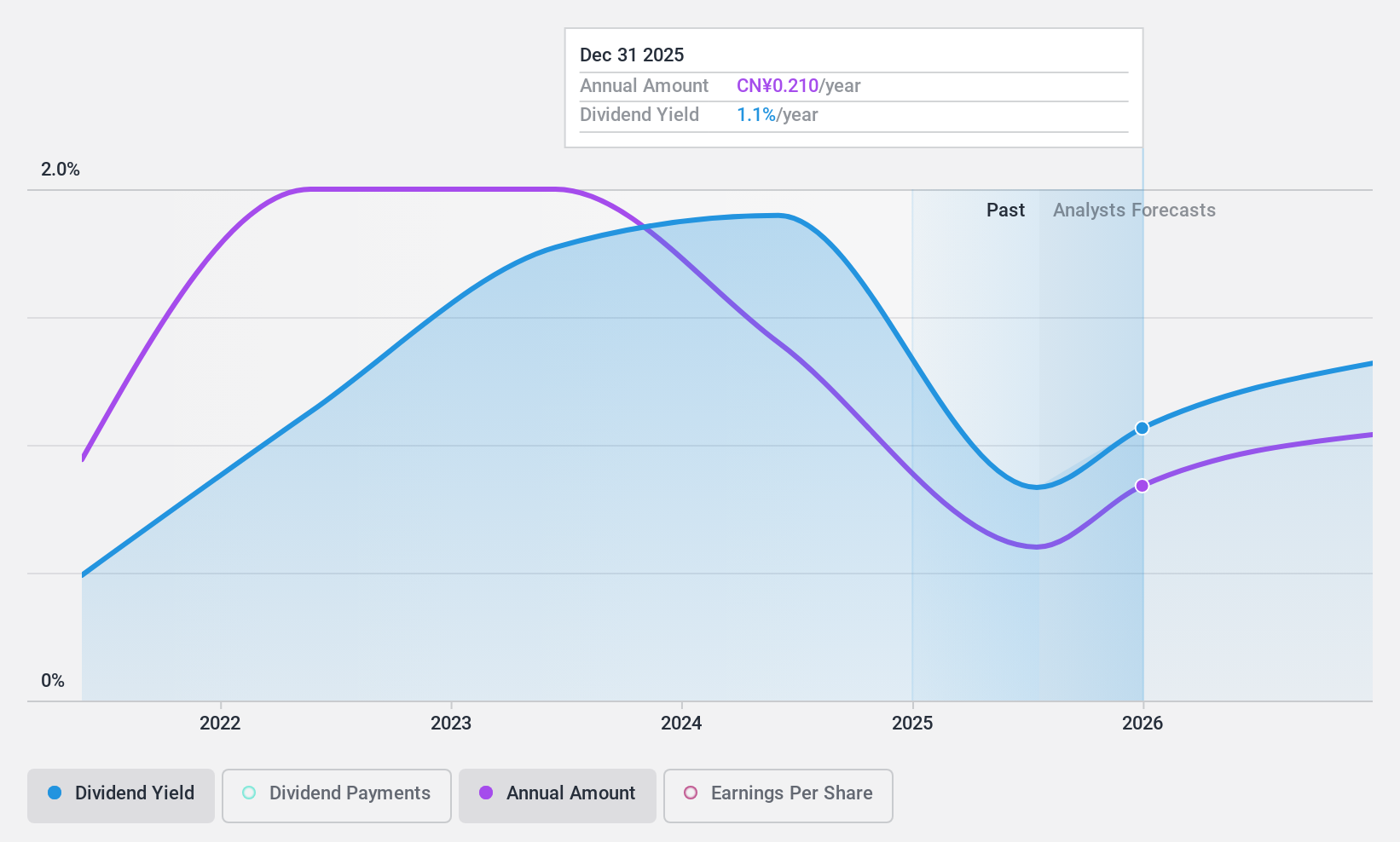Enable the Dividend Payments series
The image size is (1400, 842).
click(337, 796)
